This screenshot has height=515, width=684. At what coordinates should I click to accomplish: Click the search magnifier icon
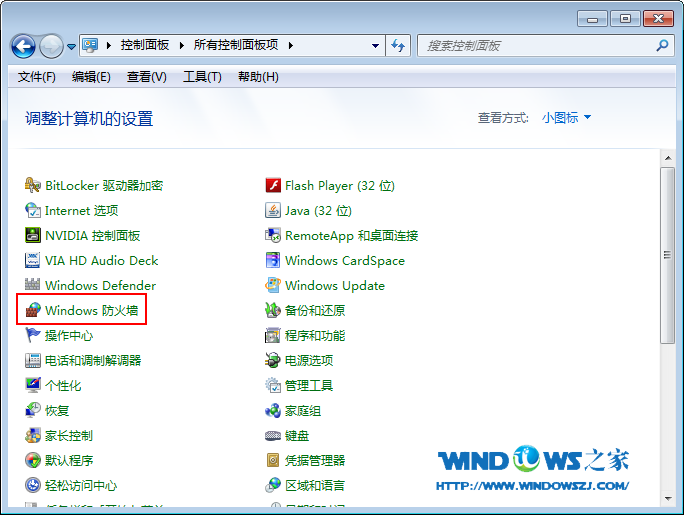click(x=662, y=45)
